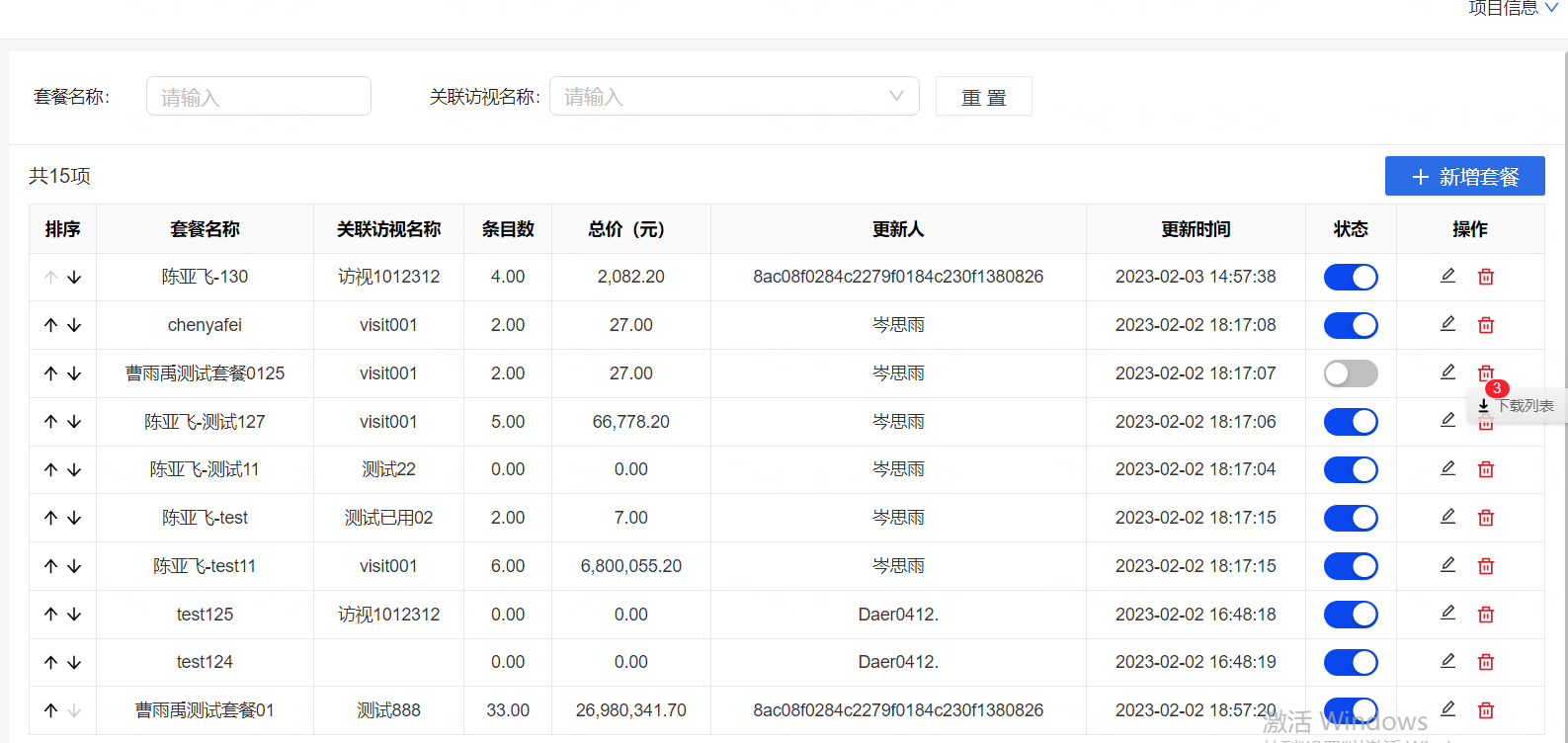Screen dimensions: 1568x743
Task: Move 陈亚飞-130 row down
Action: pyautogui.click(x=74, y=278)
